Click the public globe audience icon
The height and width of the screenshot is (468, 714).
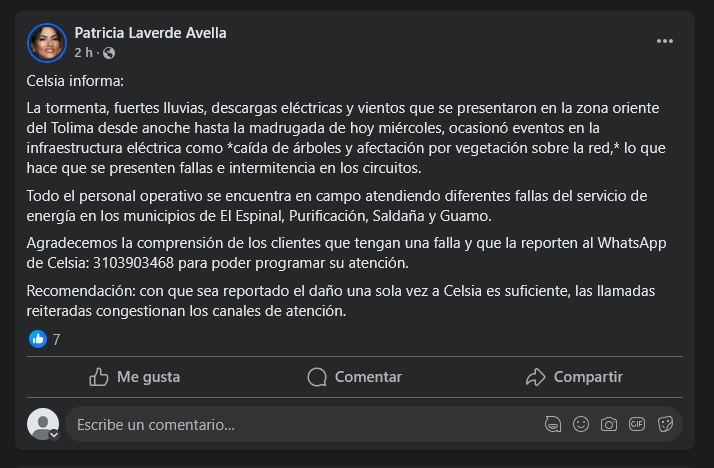(x=109, y=53)
